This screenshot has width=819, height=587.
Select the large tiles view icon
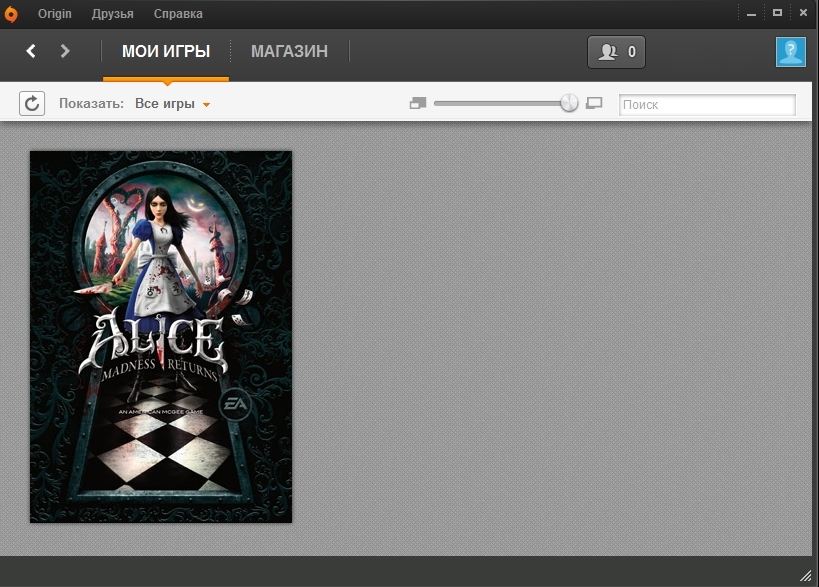click(594, 103)
